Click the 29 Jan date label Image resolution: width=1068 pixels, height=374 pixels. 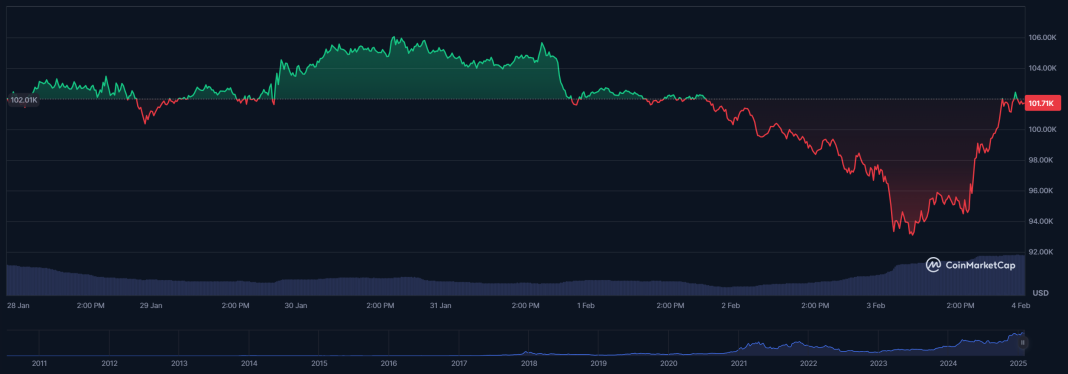151,306
